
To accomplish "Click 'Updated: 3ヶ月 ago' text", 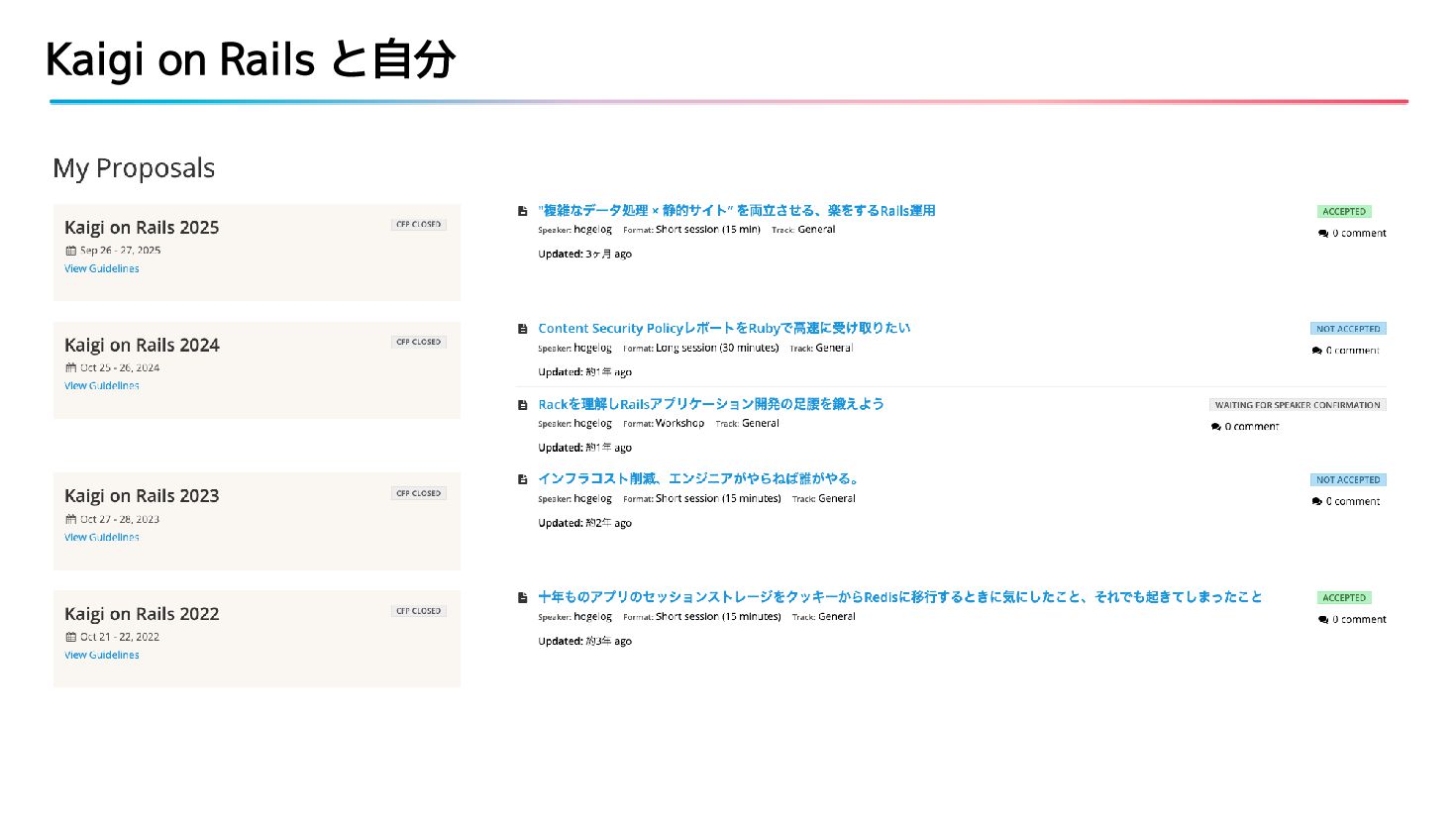I will coord(584,255).
